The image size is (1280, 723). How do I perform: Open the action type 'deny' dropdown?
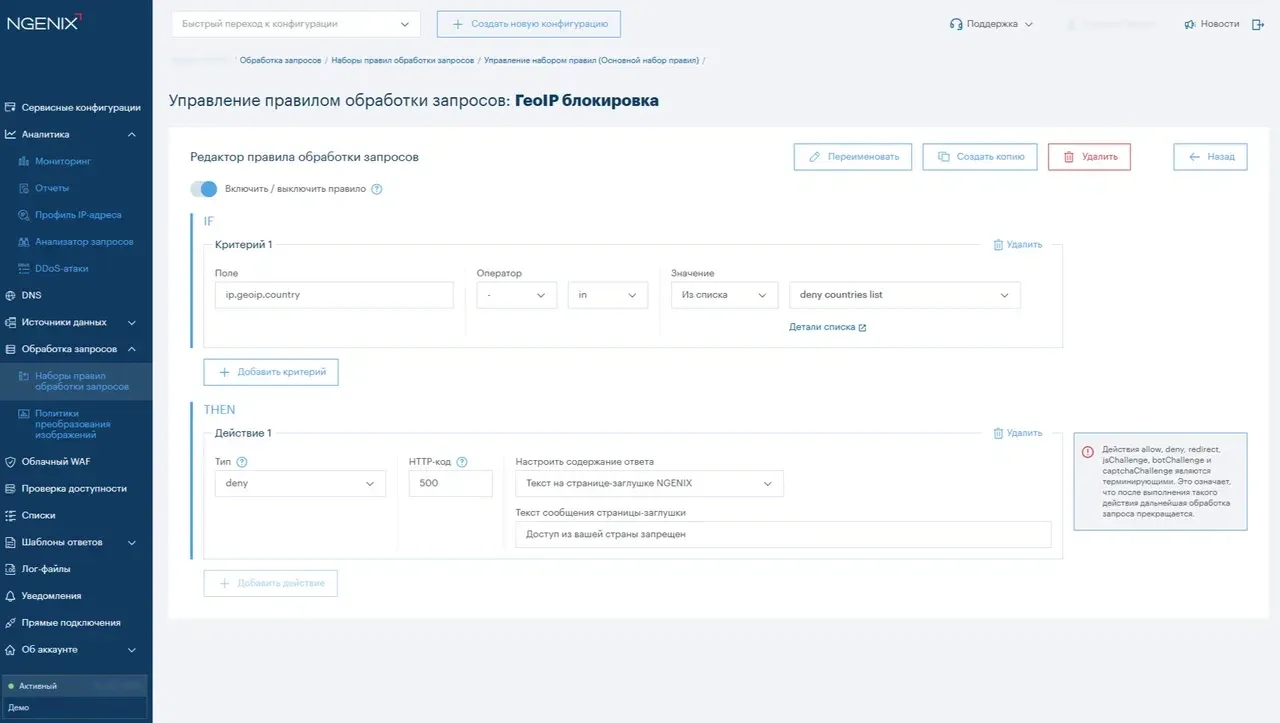click(x=300, y=483)
